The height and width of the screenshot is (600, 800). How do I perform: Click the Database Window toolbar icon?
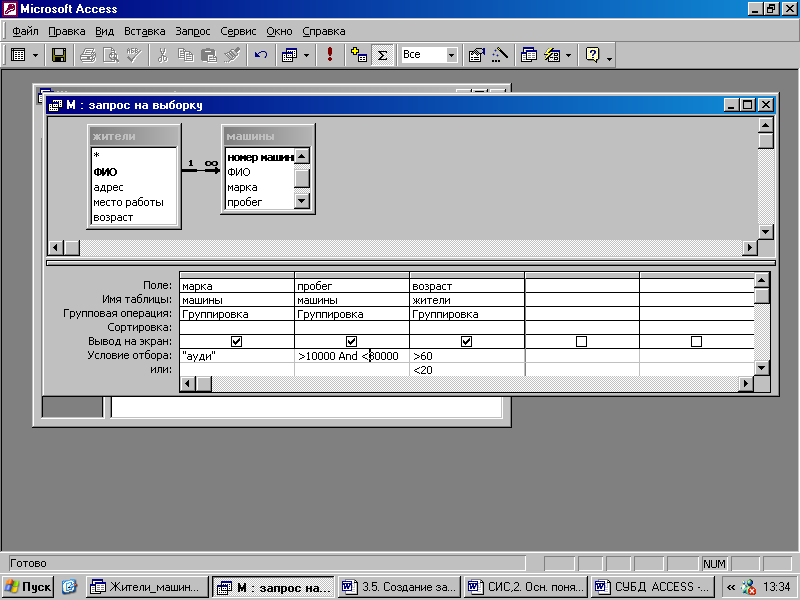coord(529,55)
